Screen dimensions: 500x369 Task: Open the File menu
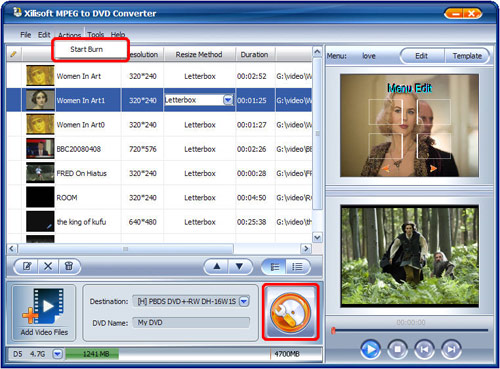tap(25, 35)
